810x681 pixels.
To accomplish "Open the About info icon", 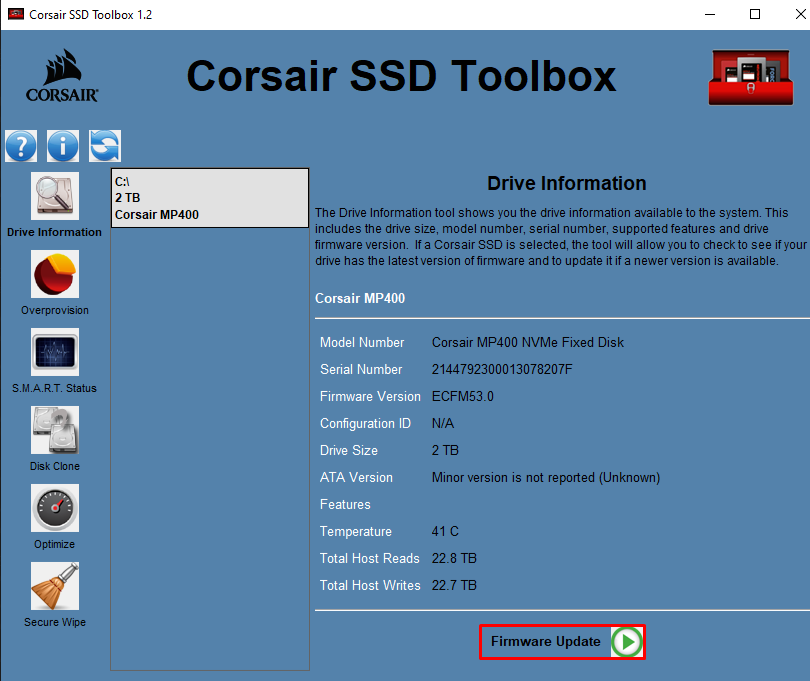I will click(62, 146).
